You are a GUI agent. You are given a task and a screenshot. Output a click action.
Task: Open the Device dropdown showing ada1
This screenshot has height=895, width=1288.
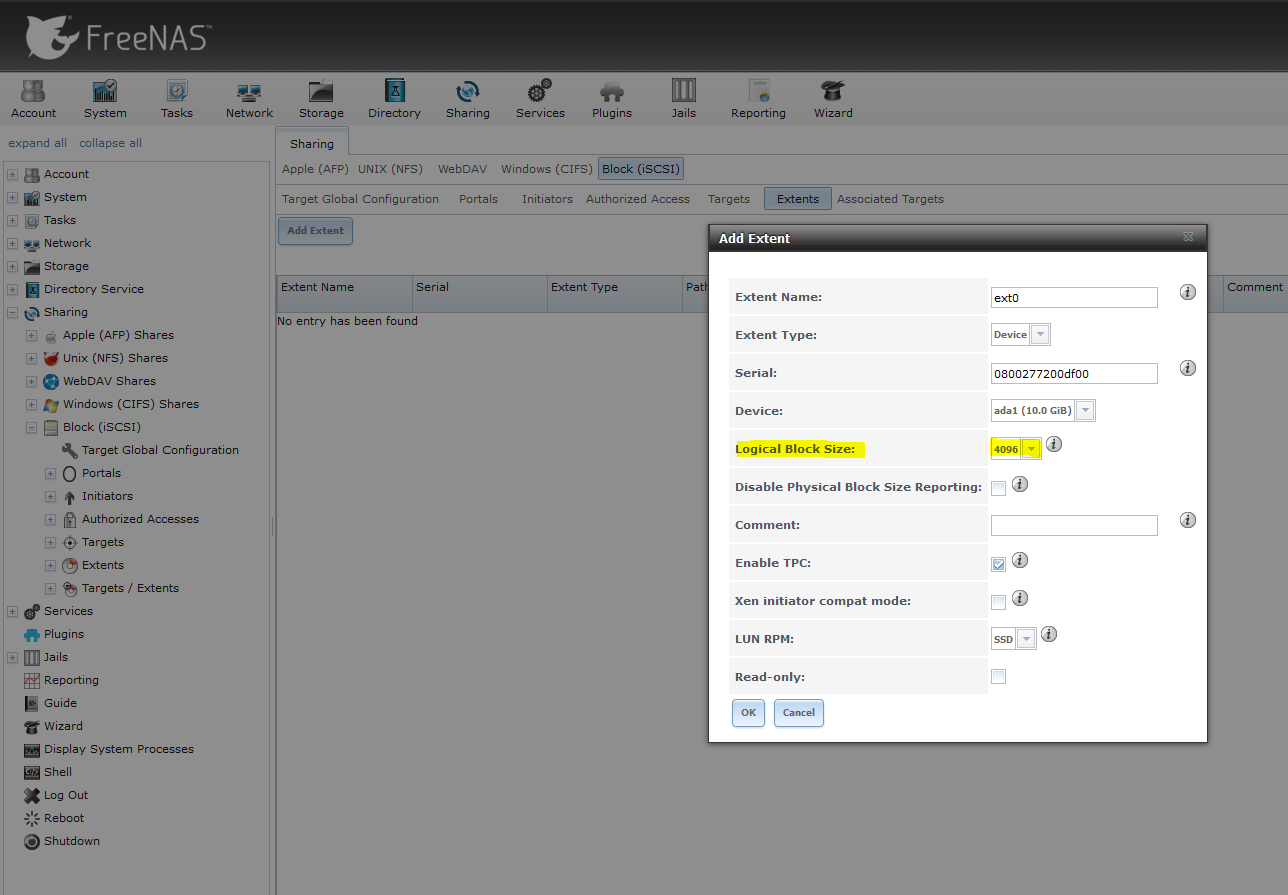click(x=1085, y=411)
